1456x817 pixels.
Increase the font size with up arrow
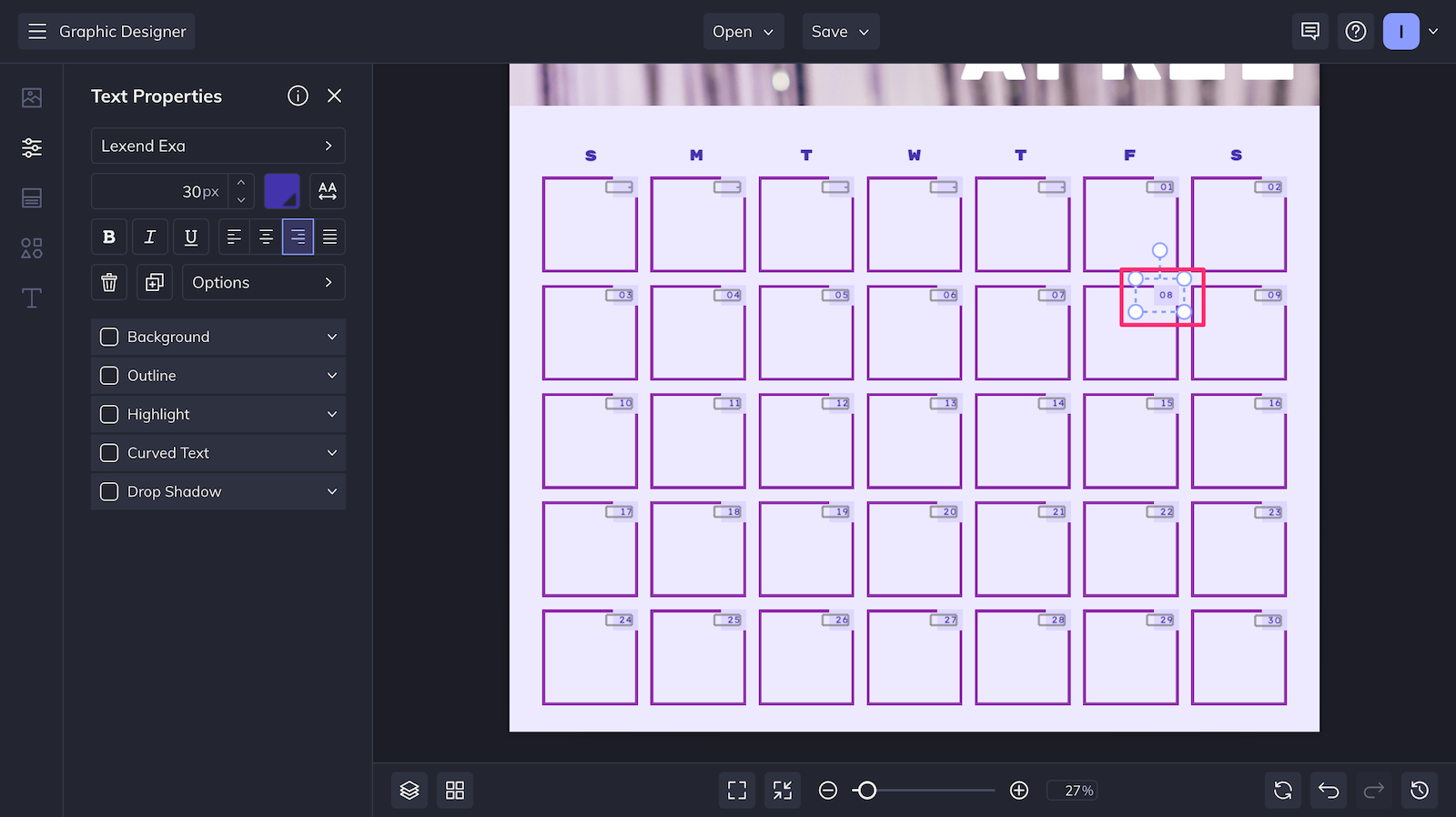coord(241,183)
